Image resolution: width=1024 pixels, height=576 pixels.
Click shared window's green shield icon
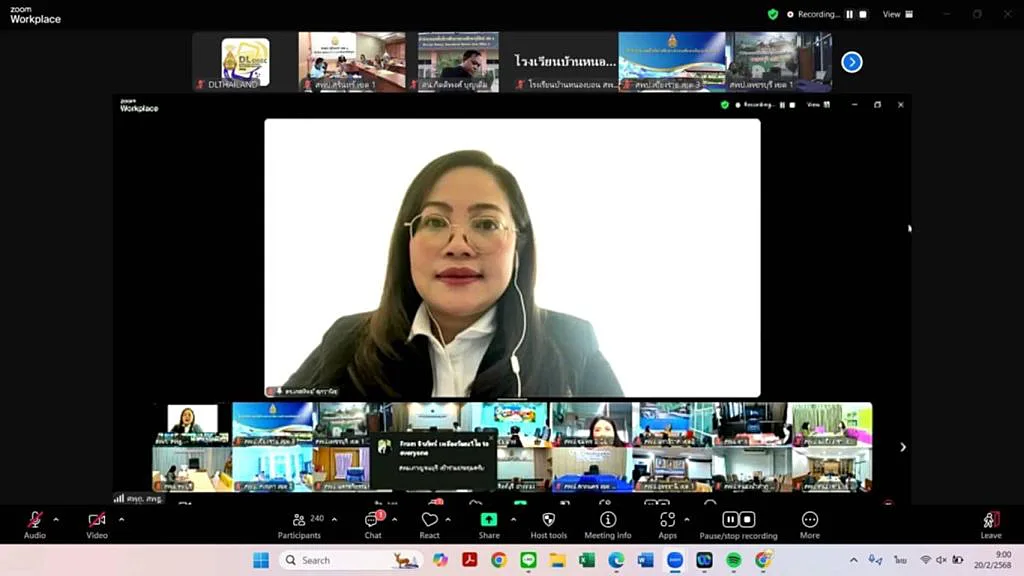(724, 104)
